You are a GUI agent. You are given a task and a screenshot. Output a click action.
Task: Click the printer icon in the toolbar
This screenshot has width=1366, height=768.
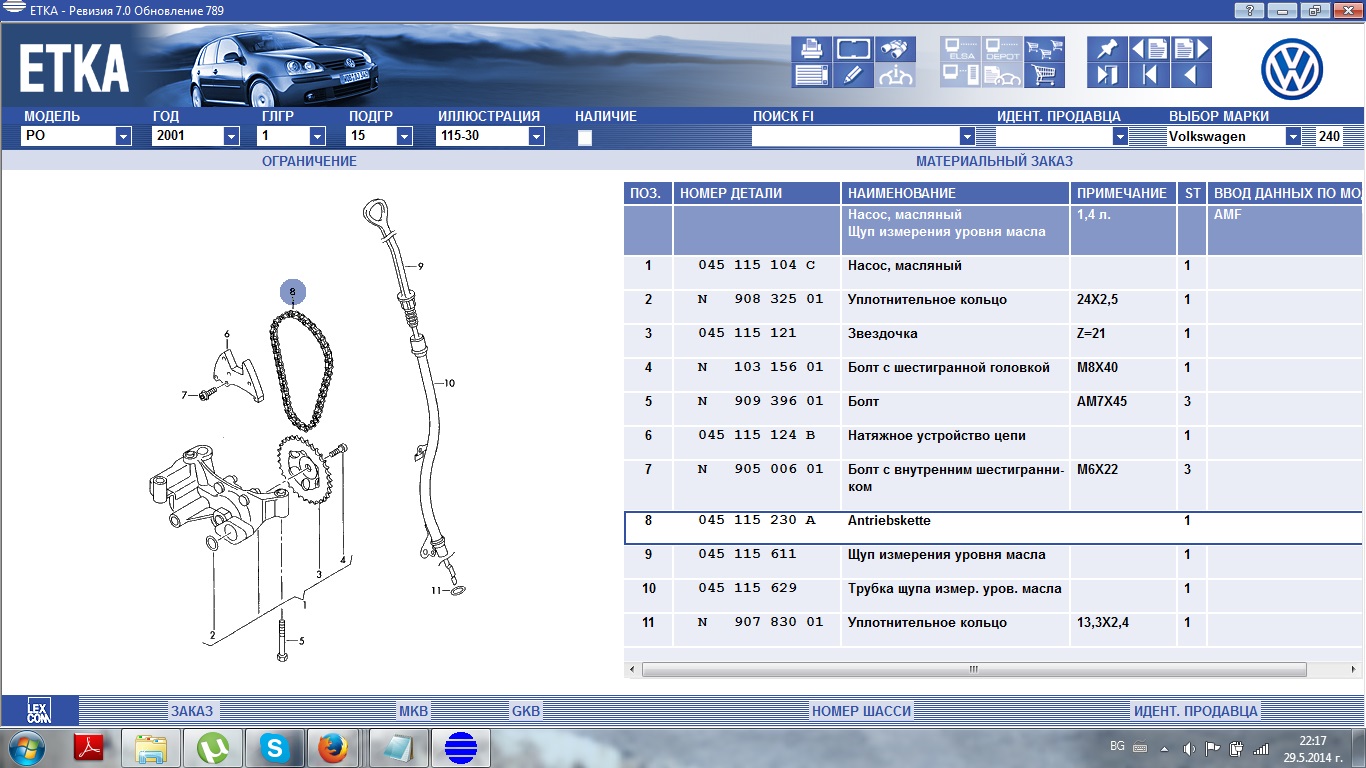pos(811,49)
